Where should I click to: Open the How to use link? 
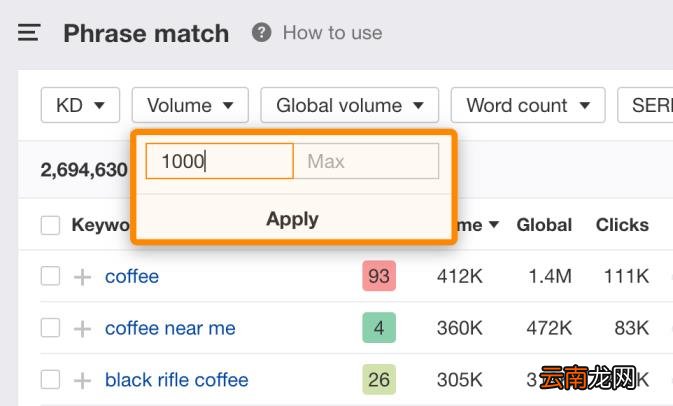(x=332, y=33)
